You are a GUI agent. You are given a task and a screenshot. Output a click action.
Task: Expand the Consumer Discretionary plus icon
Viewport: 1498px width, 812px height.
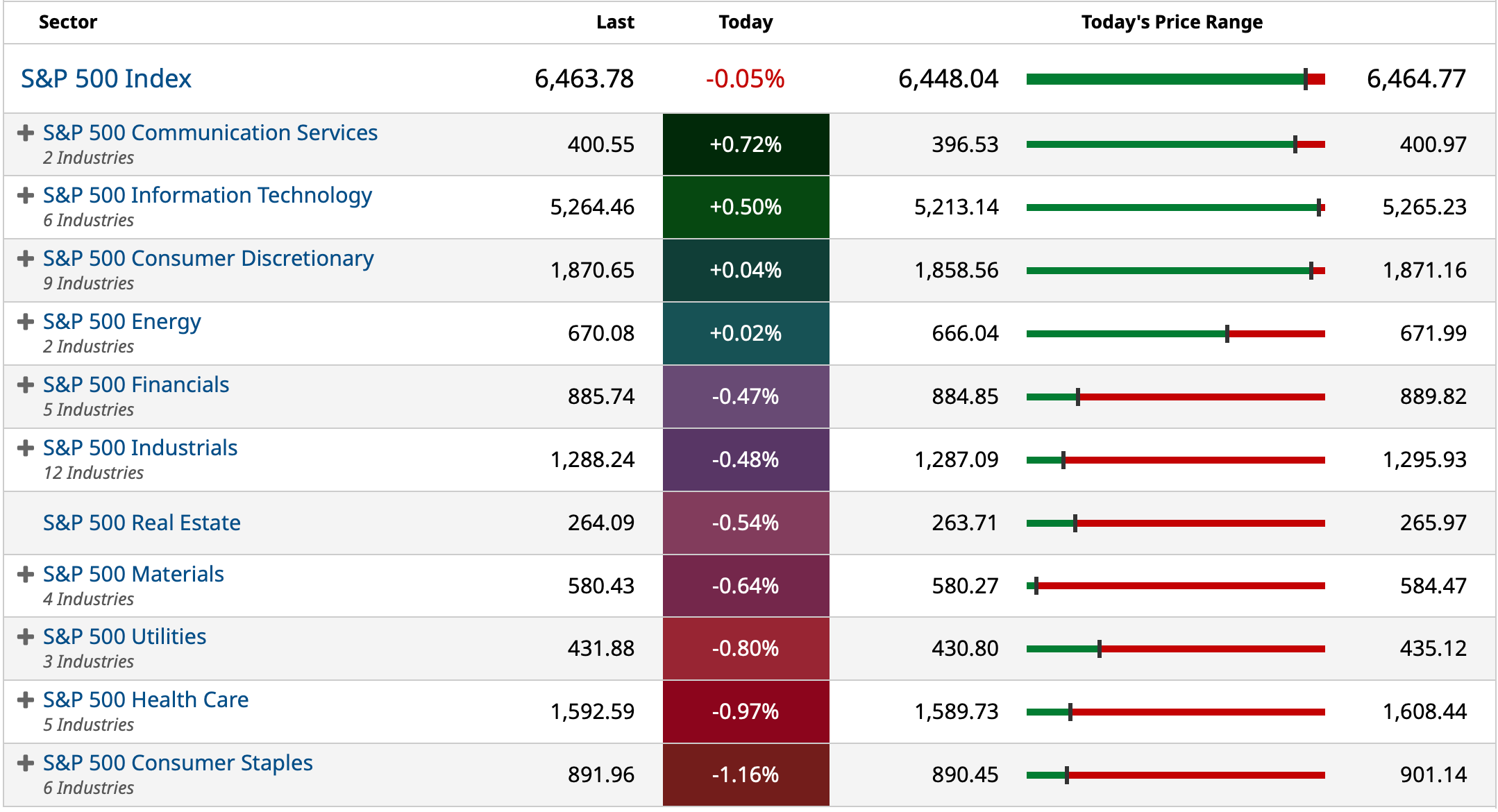[x=26, y=259]
